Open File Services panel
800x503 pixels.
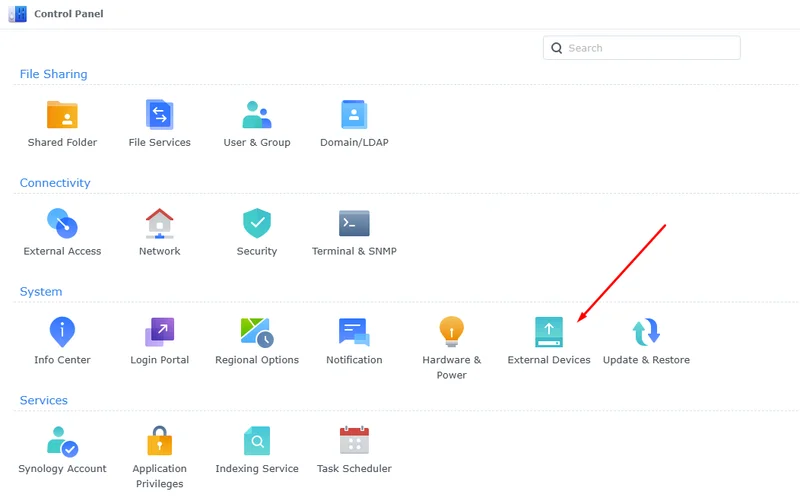[160, 115]
